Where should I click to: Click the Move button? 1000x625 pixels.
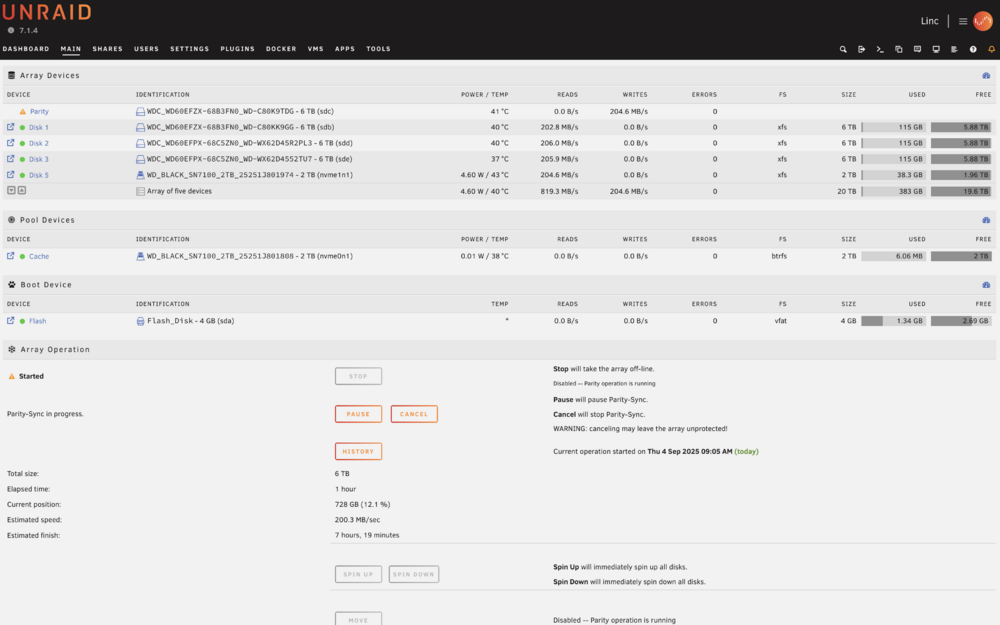pyautogui.click(x=358, y=619)
